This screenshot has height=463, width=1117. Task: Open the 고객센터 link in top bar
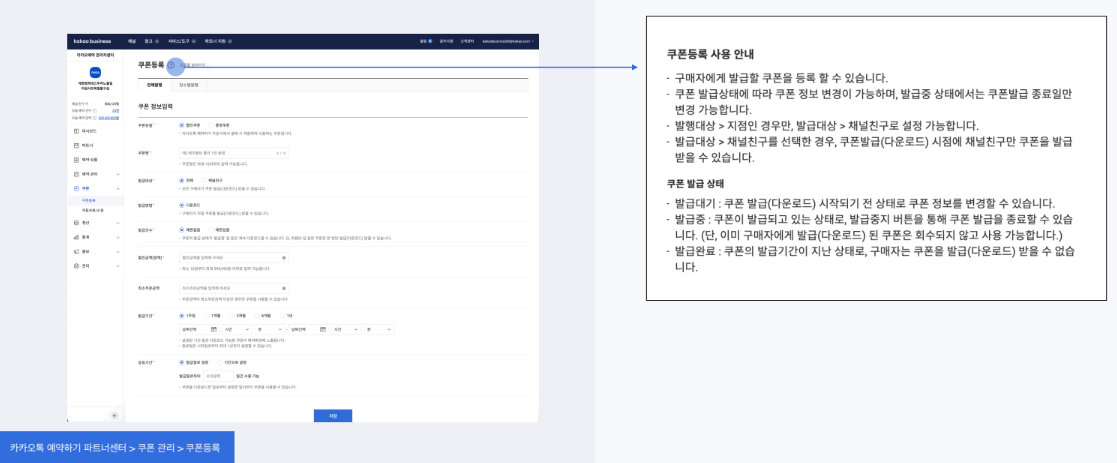coord(466,41)
